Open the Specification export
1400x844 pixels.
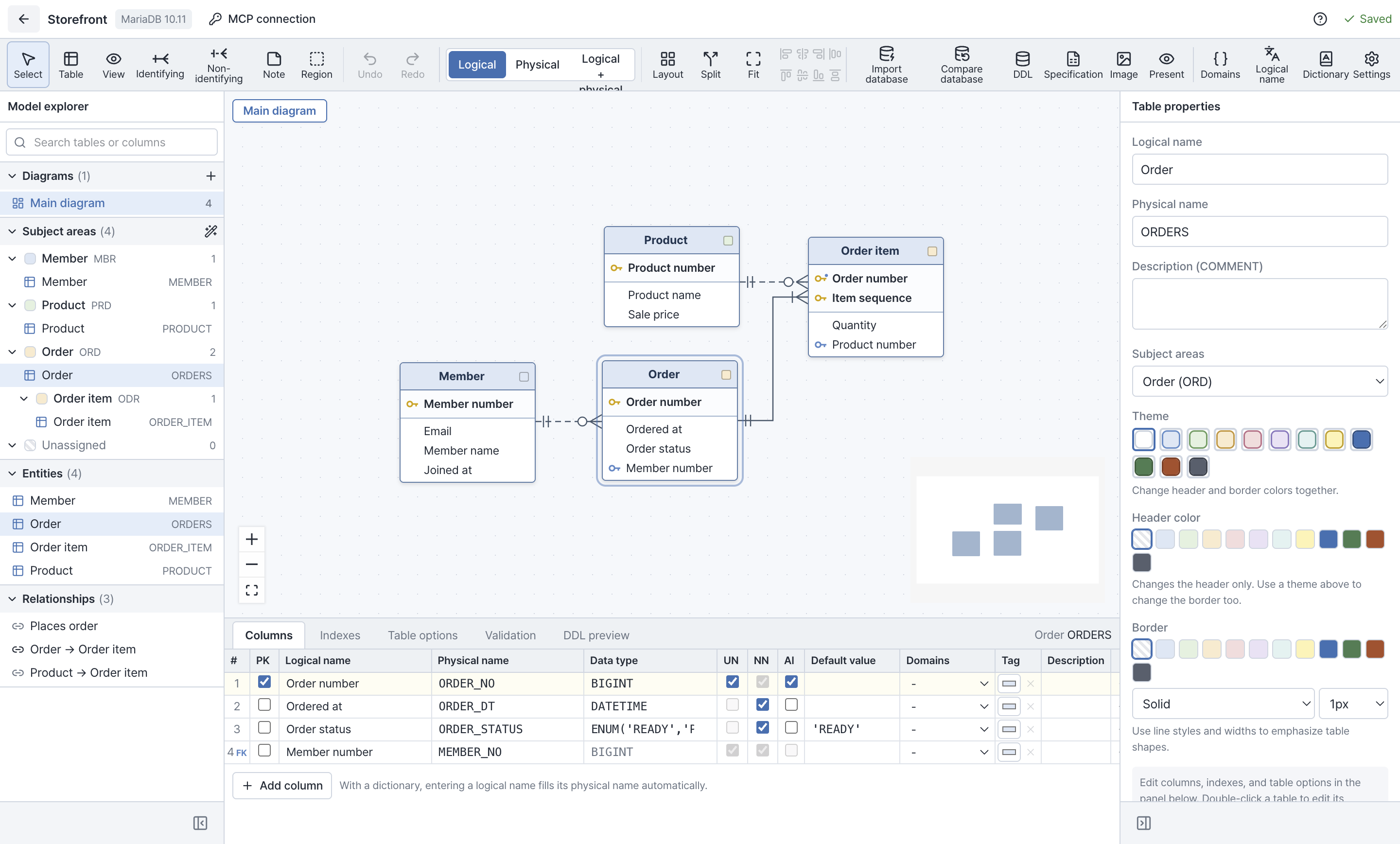[1073, 65]
